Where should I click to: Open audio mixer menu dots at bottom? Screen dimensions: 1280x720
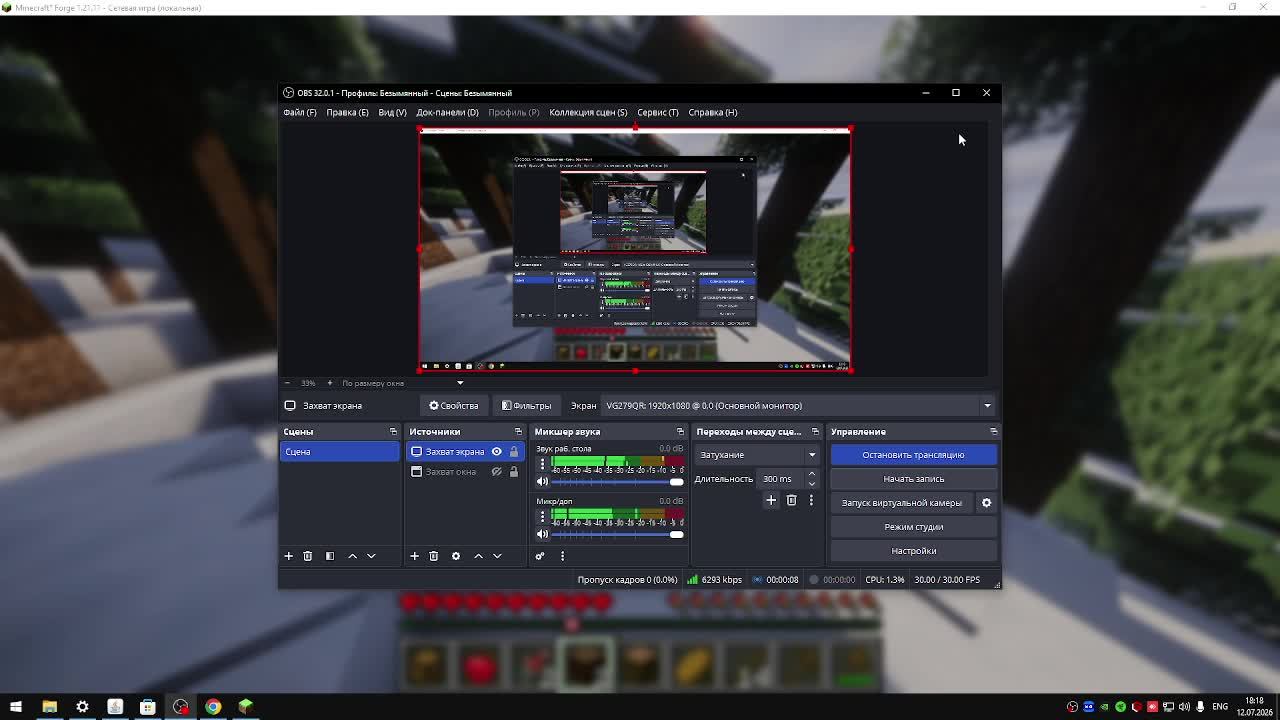tap(562, 556)
